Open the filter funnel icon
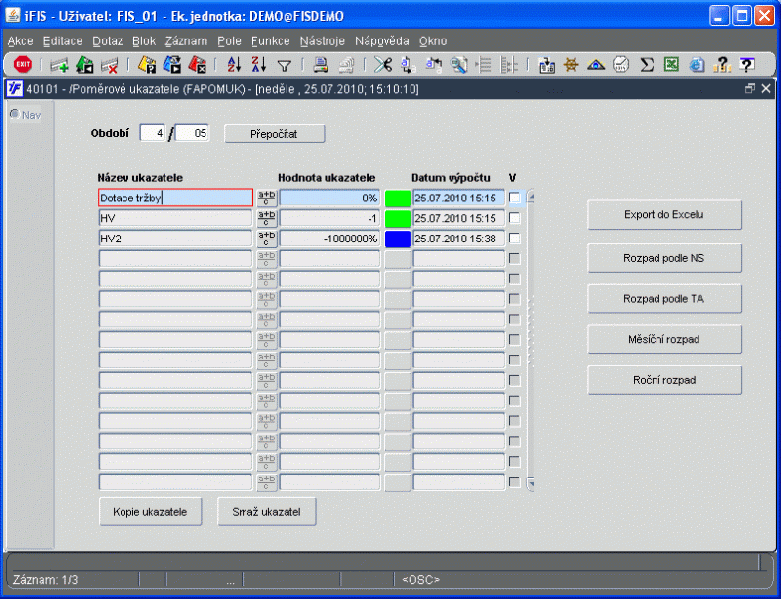This screenshot has width=781, height=599. [x=284, y=65]
